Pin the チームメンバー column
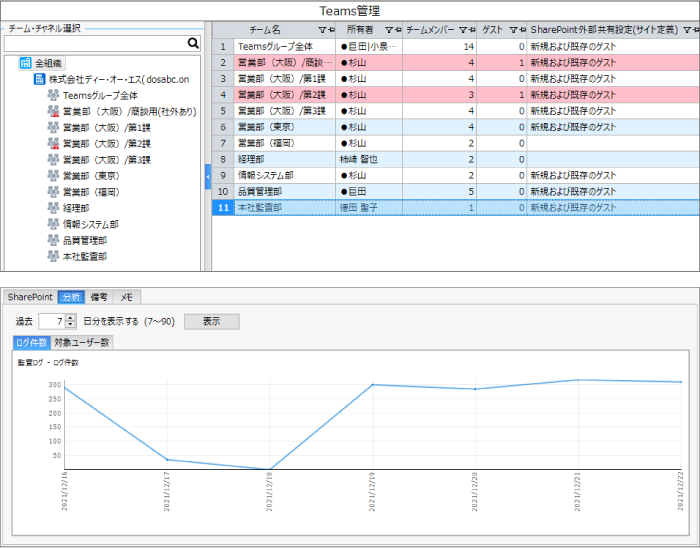The image size is (700, 548). 472,30
